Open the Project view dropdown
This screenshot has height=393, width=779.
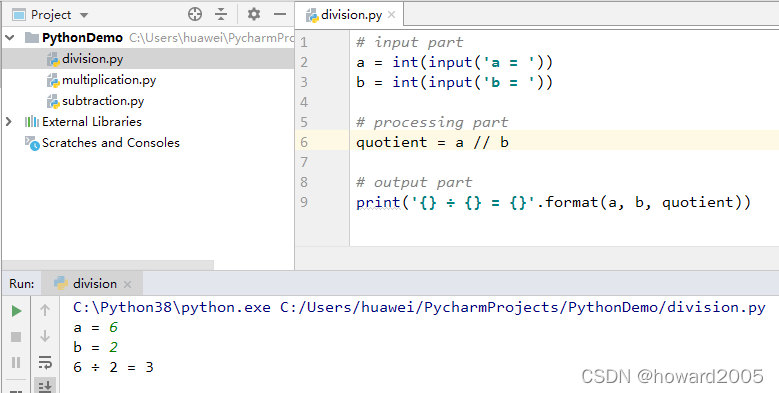84,15
